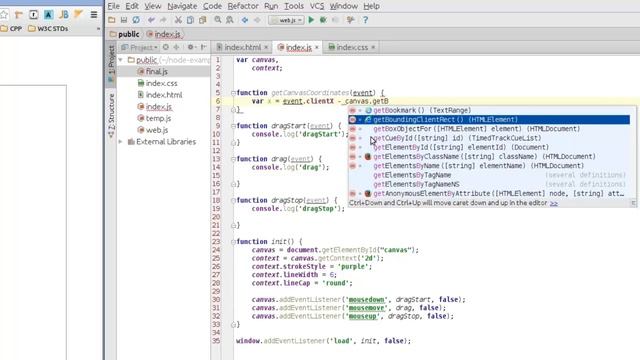
Task: Choose getBookmark() completion suggestion
Action: point(489,110)
